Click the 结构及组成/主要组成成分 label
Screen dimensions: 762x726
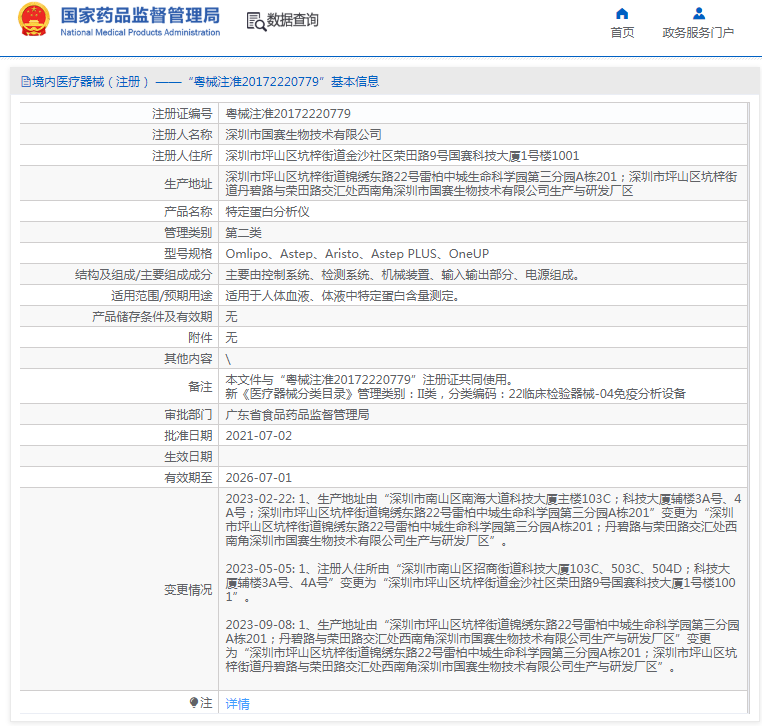click(x=144, y=275)
